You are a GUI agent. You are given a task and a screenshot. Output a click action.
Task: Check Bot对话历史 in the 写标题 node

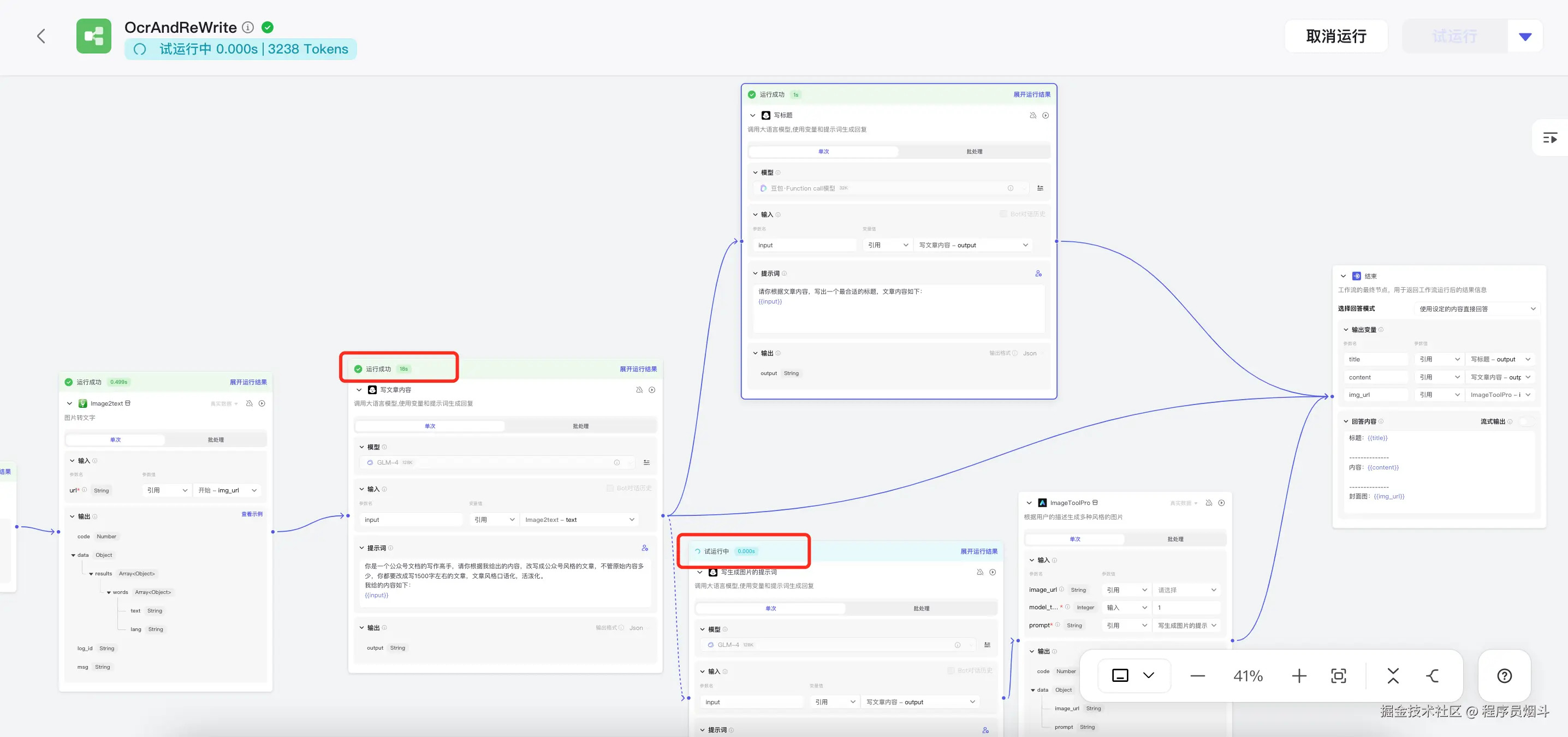1003,214
